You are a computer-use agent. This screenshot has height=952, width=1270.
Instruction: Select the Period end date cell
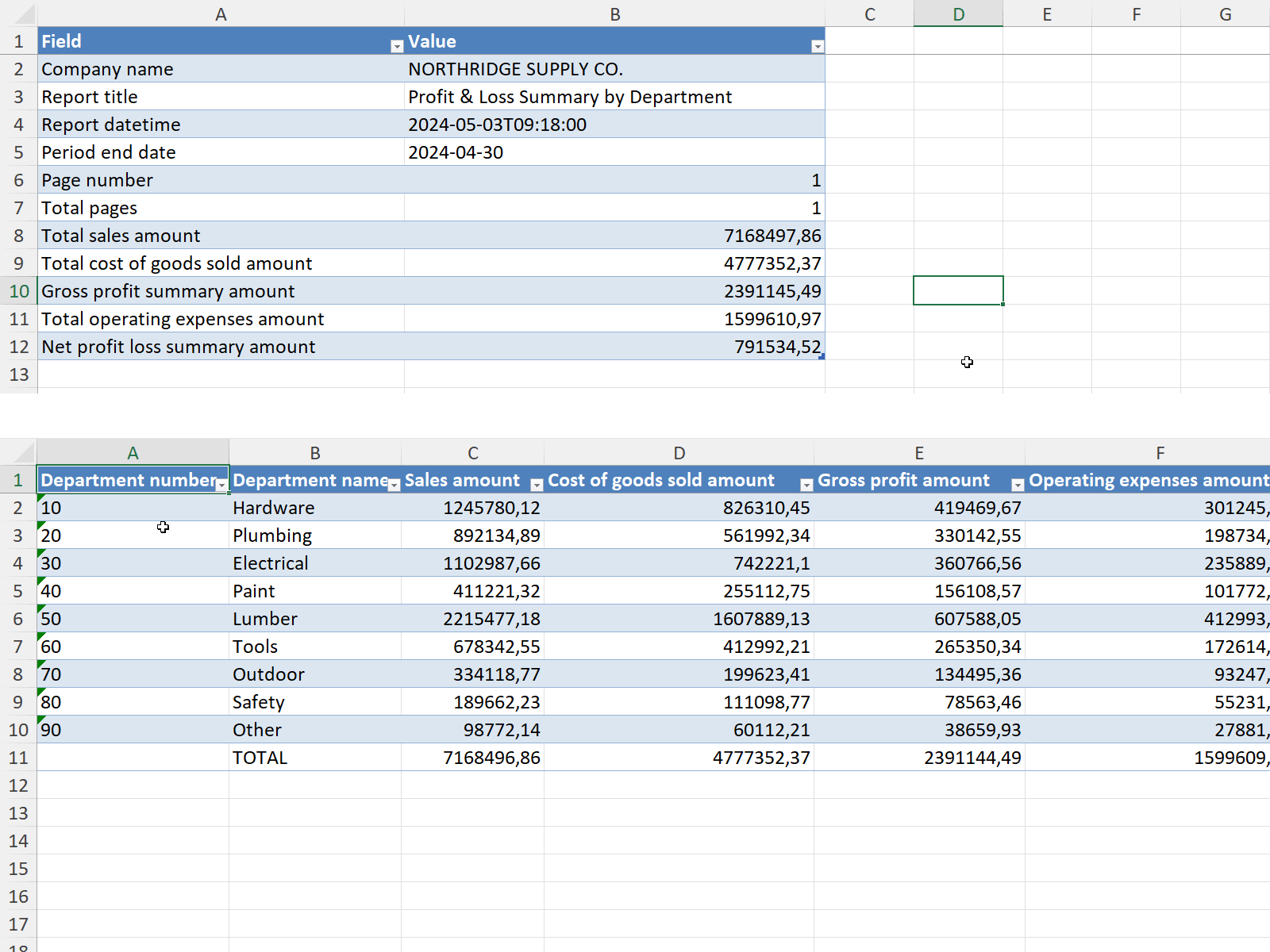click(221, 152)
